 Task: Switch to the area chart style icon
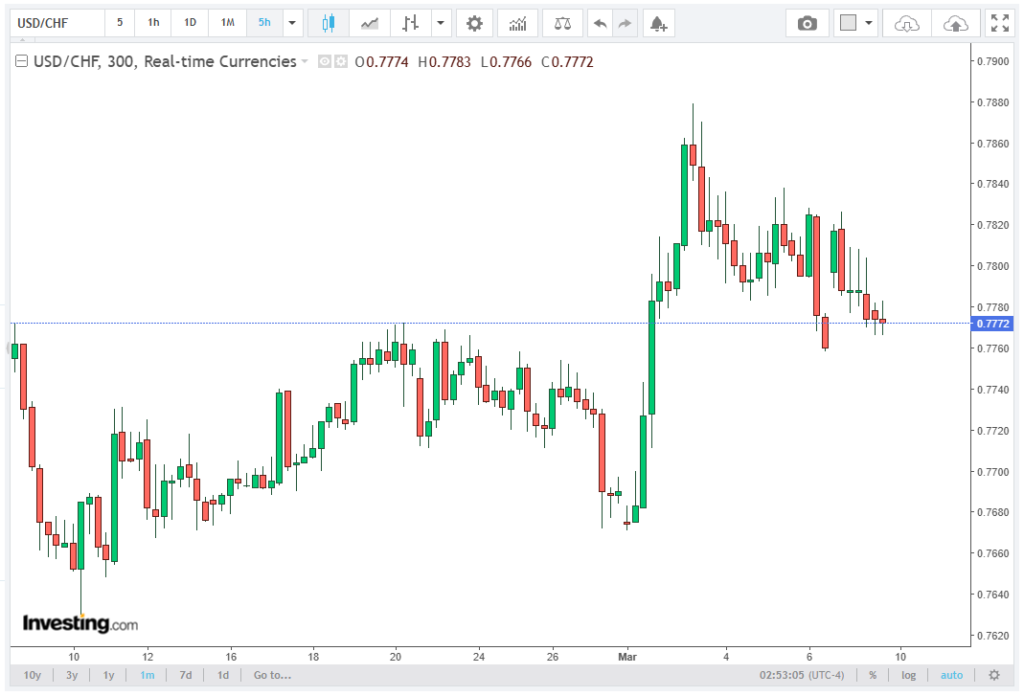tap(369, 23)
